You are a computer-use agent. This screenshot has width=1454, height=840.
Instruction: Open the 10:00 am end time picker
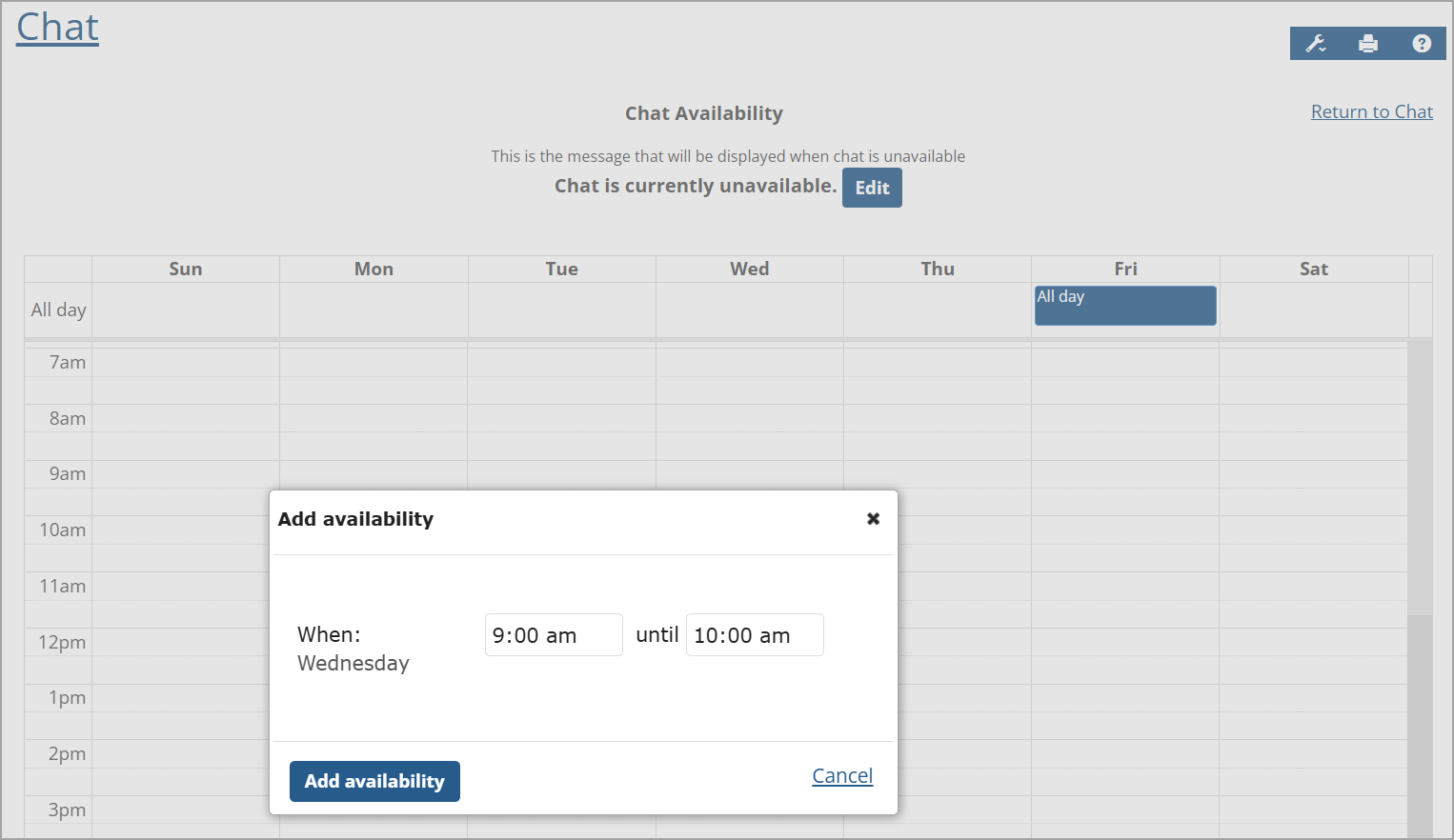[x=755, y=634]
